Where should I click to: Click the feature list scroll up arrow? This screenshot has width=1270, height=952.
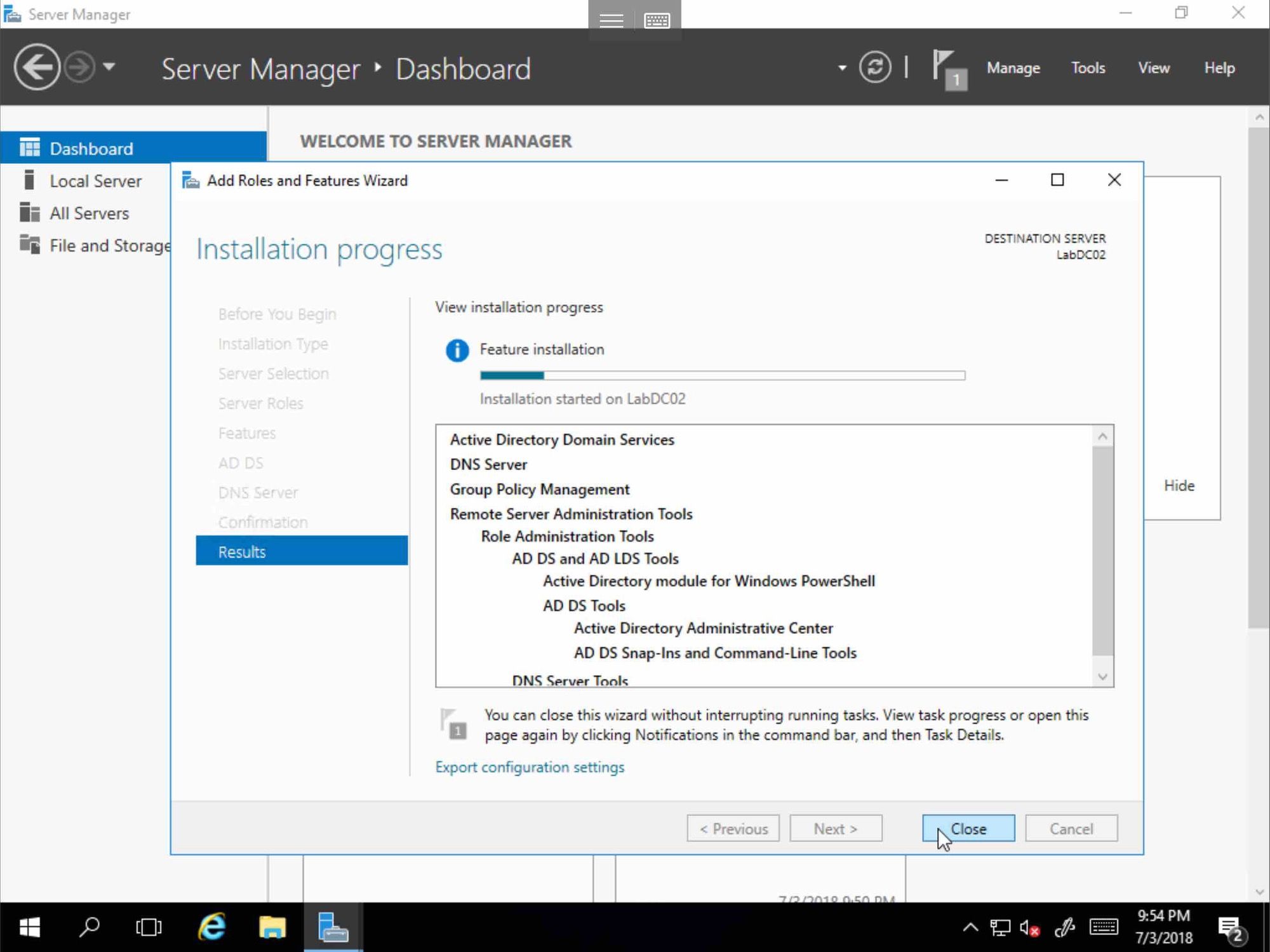(1102, 436)
